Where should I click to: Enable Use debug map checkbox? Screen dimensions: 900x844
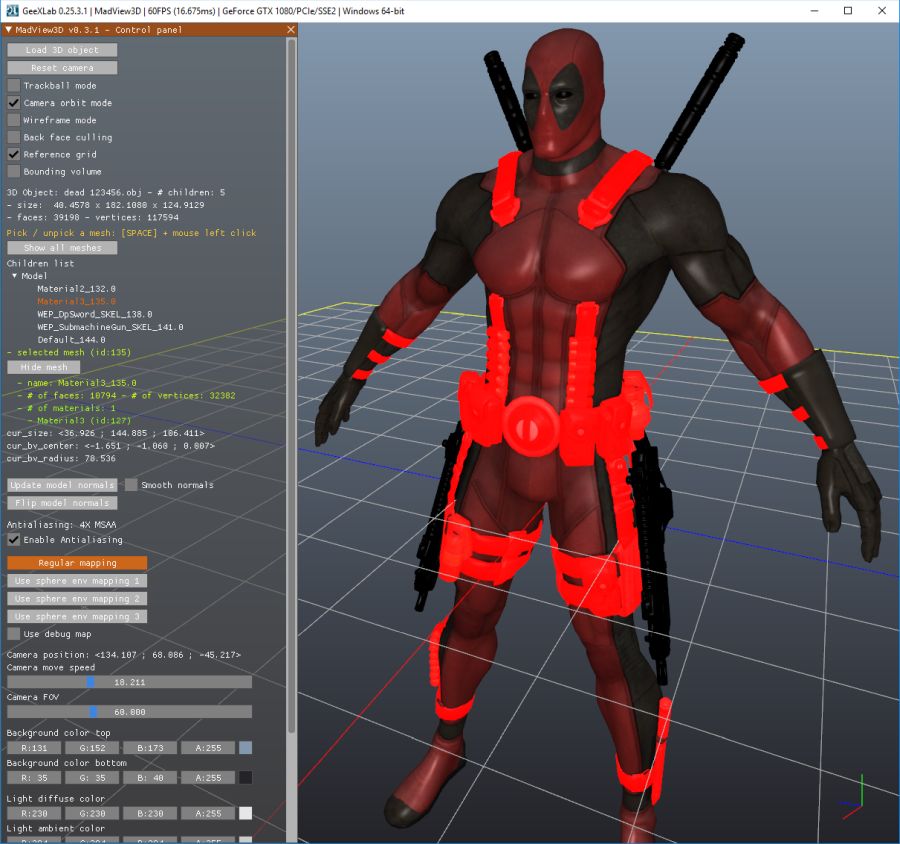tap(14, 634)
